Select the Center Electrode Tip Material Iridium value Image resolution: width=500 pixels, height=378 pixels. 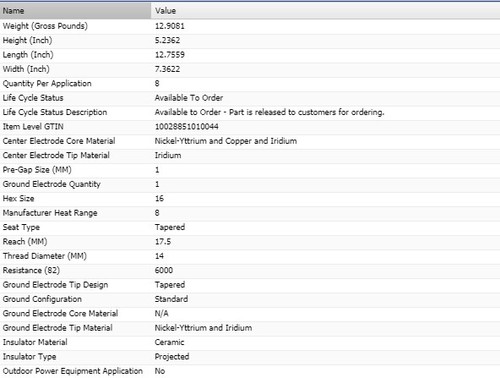pyautogui.click(x=168, y=155)
